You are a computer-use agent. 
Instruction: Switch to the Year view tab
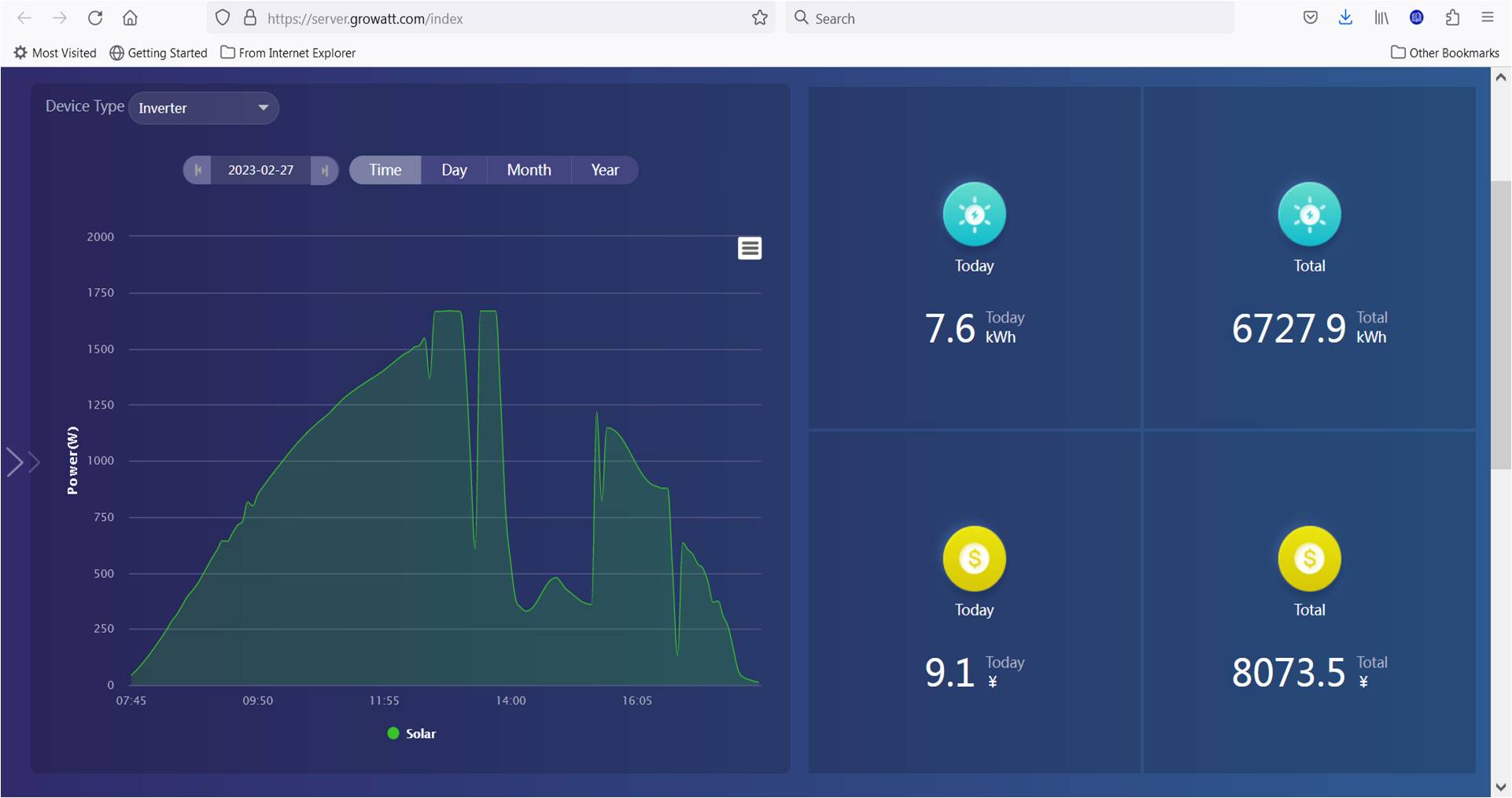pyautogui.click(x=604, y=170)
